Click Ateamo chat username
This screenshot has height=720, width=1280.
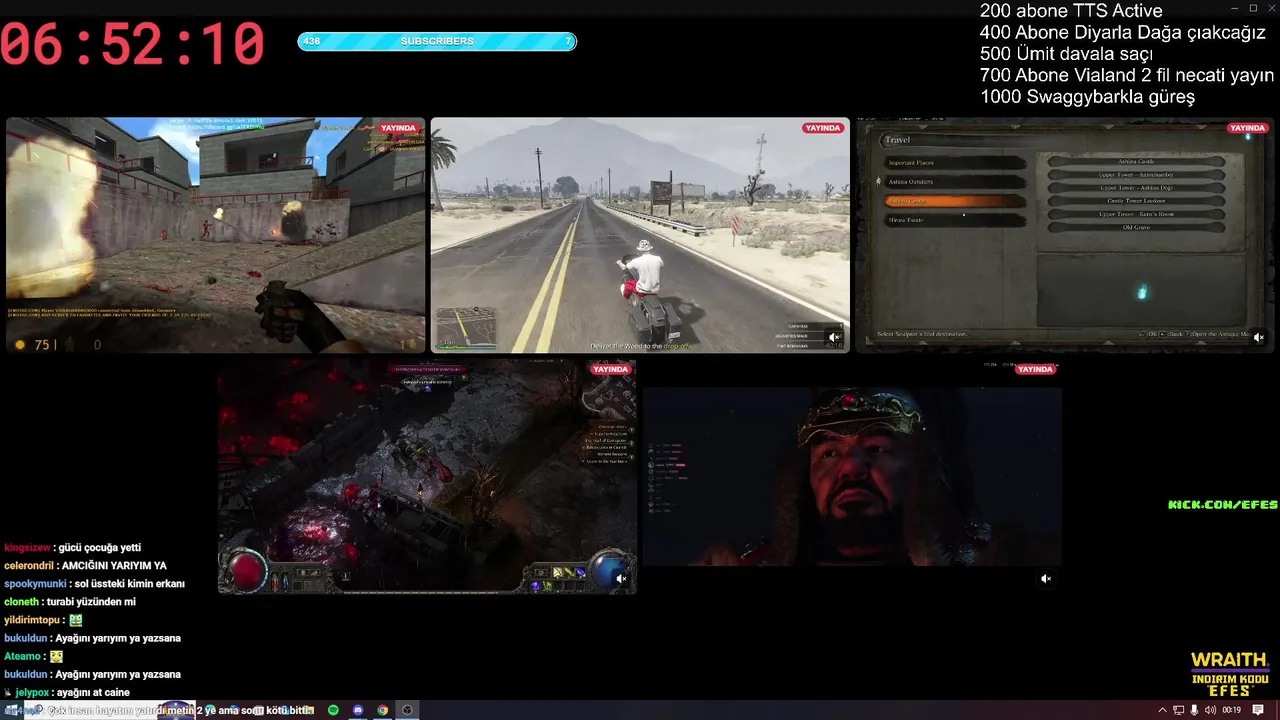click(x=22, y=656)
